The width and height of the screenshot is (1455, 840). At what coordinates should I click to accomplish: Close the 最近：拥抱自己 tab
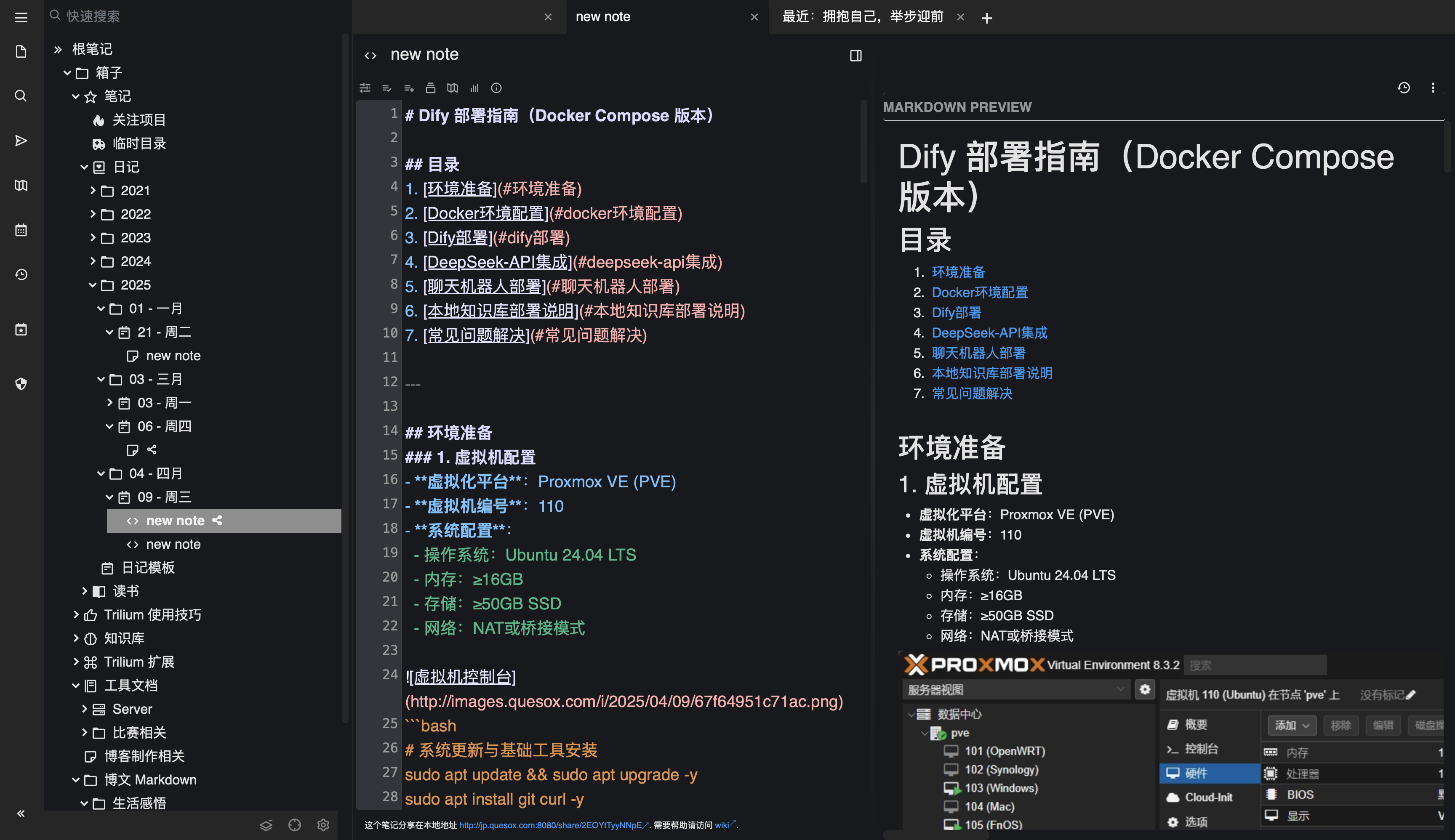coord(960,17)
